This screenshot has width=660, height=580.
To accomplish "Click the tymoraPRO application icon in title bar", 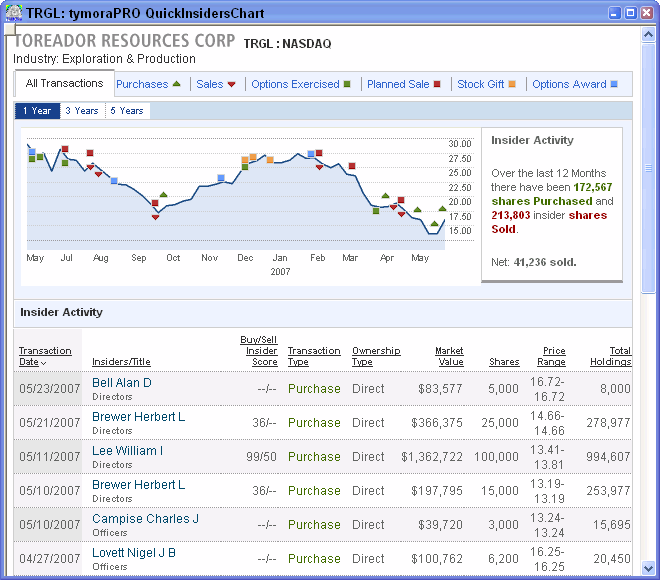I will [x=13, y=13].
